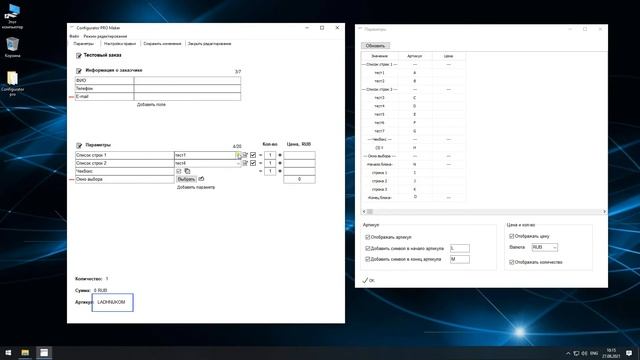The image size is (640, 360).
Task: Click the "Настройки правил" toolbar item
Action: [x=120, y=44]
